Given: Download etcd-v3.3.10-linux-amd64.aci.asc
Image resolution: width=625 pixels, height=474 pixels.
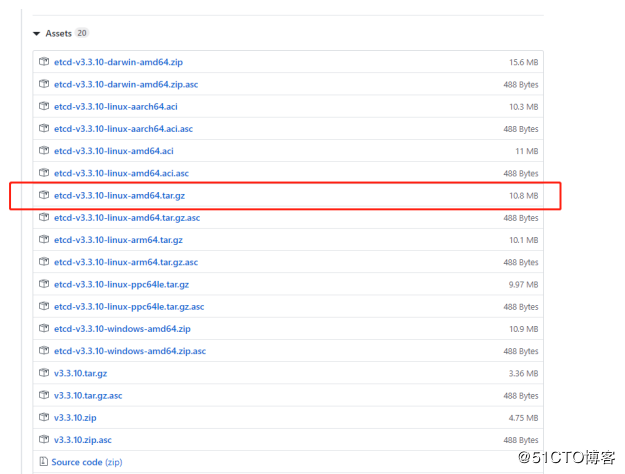Looking at the screenshot, I should pos(121,173).
